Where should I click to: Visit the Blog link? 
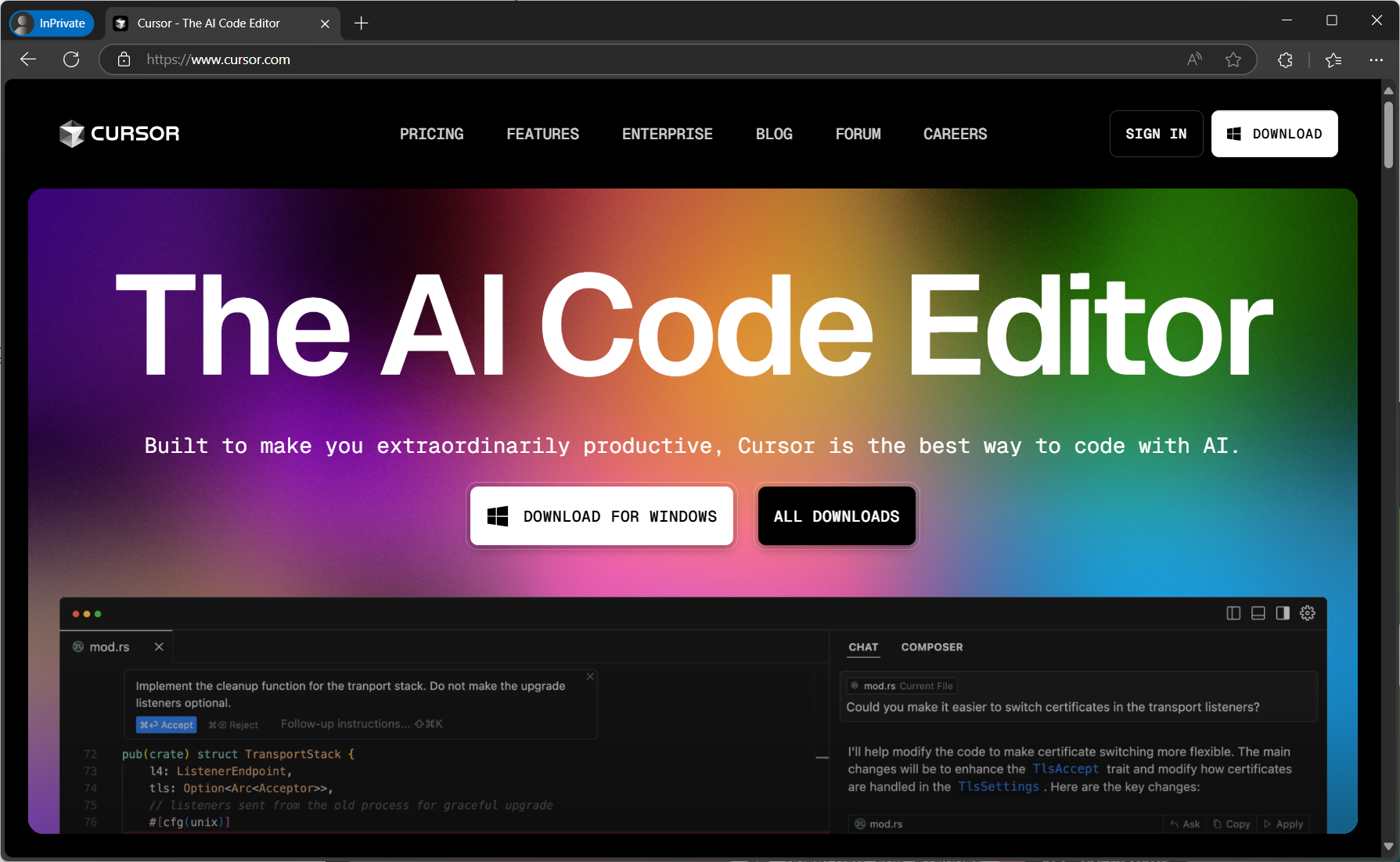point(774,134)
